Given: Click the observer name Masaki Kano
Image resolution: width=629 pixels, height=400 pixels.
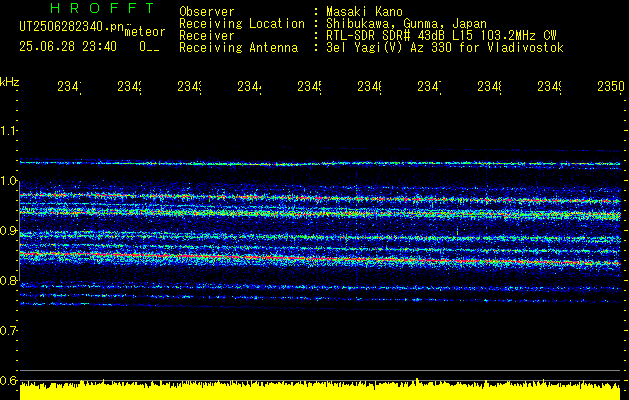Looking at the screenshot, I should (364, 12).
